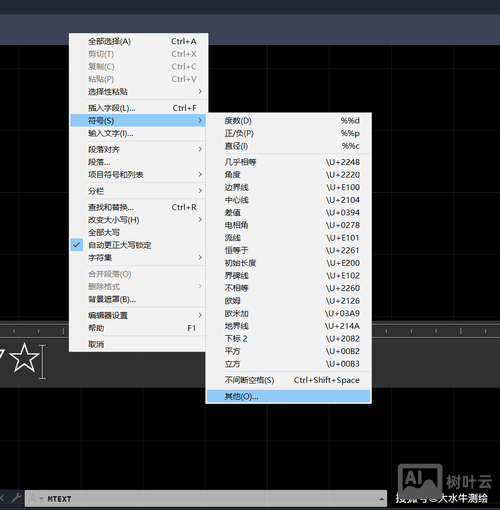Expand the 改变大小写(H) submenu
The width and height of the screenshot is (500, 510).
tap(138, 220)
